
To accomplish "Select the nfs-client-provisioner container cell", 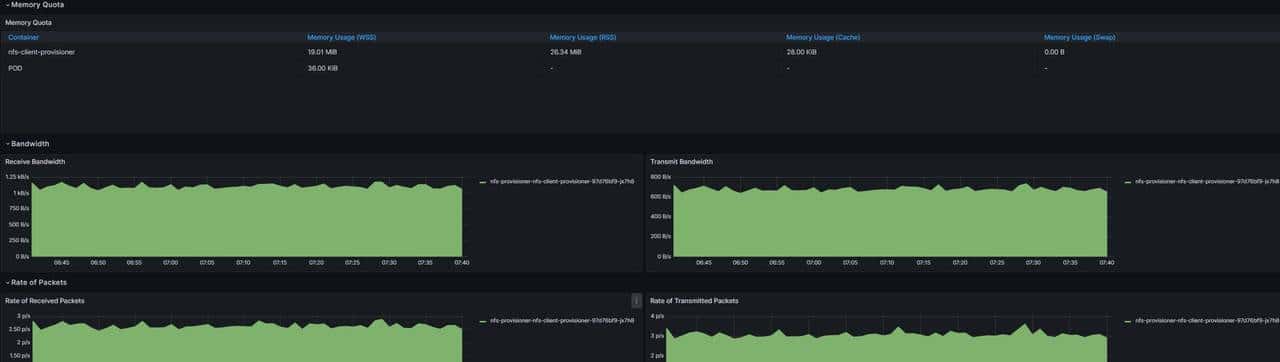I will (x=41, y=51).
